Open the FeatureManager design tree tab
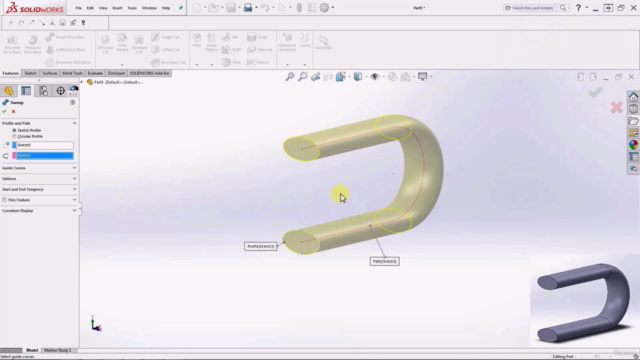 pos(9,91)
